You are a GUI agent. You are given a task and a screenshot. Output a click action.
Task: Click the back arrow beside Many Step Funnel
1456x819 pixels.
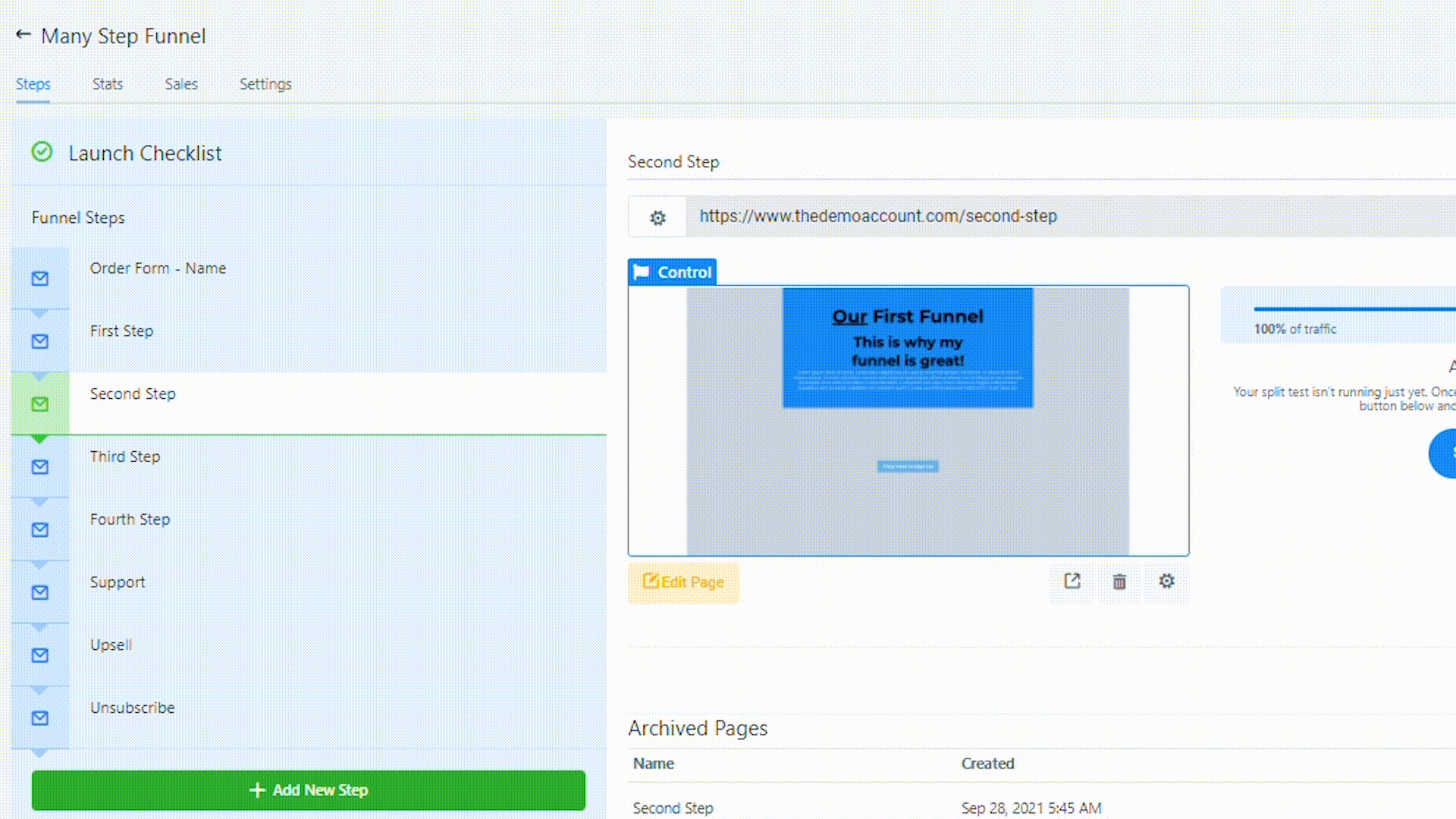pos(23,35)
